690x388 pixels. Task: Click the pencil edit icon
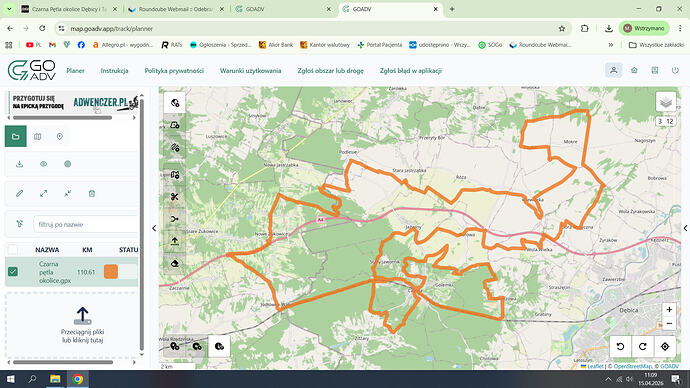coord(19,194)
